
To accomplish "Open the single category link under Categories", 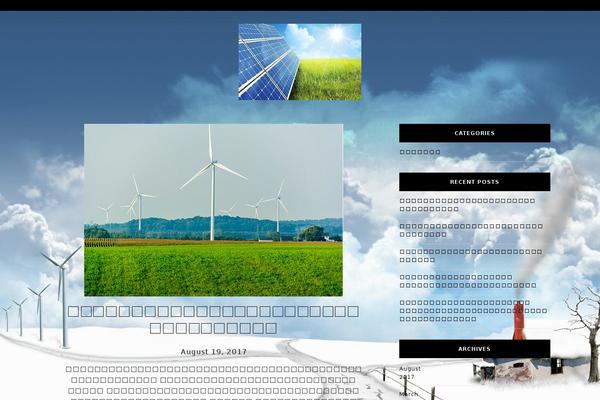I will click(x=420, y=152).
